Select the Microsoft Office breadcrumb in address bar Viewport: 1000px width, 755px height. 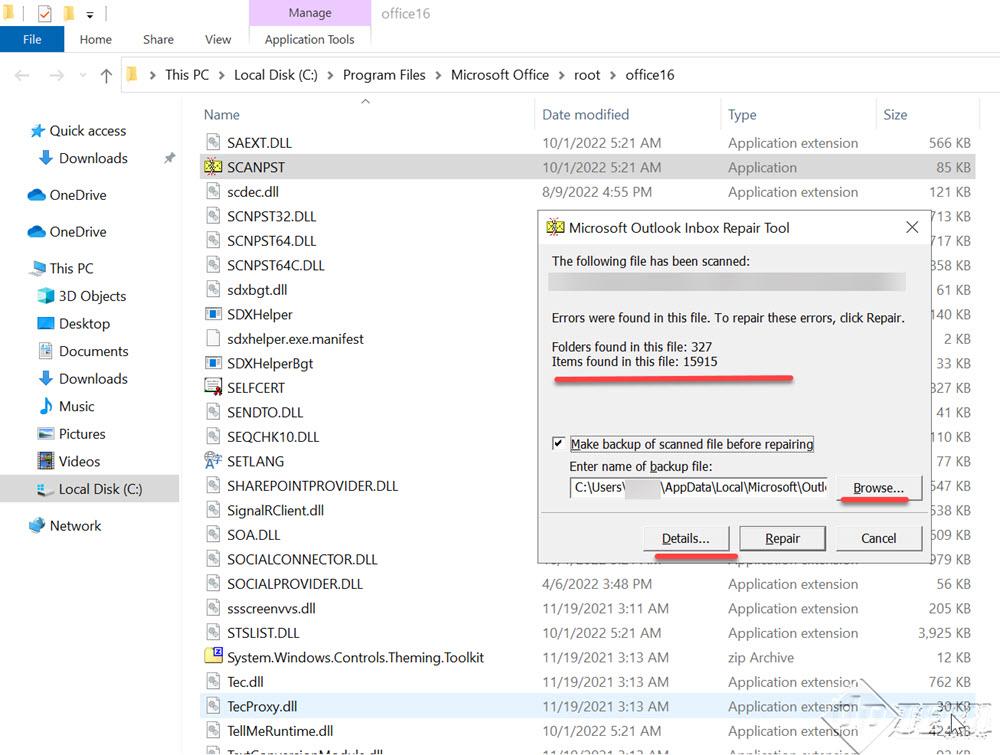pos(500,75)
